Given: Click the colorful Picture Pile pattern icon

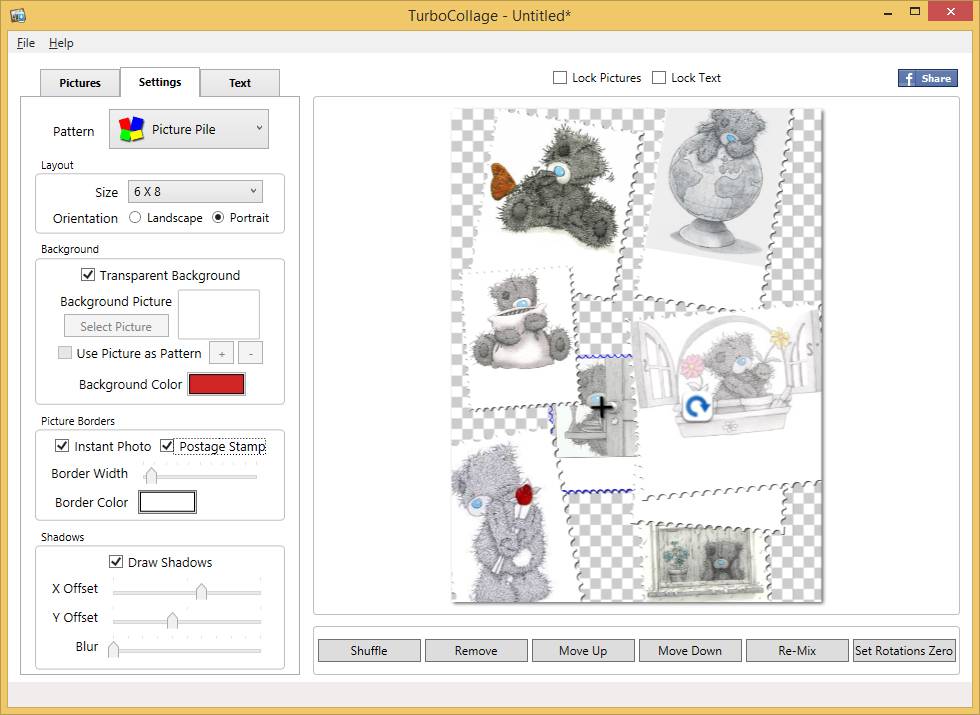Looking at the screenshot, I should click(131, 129).
